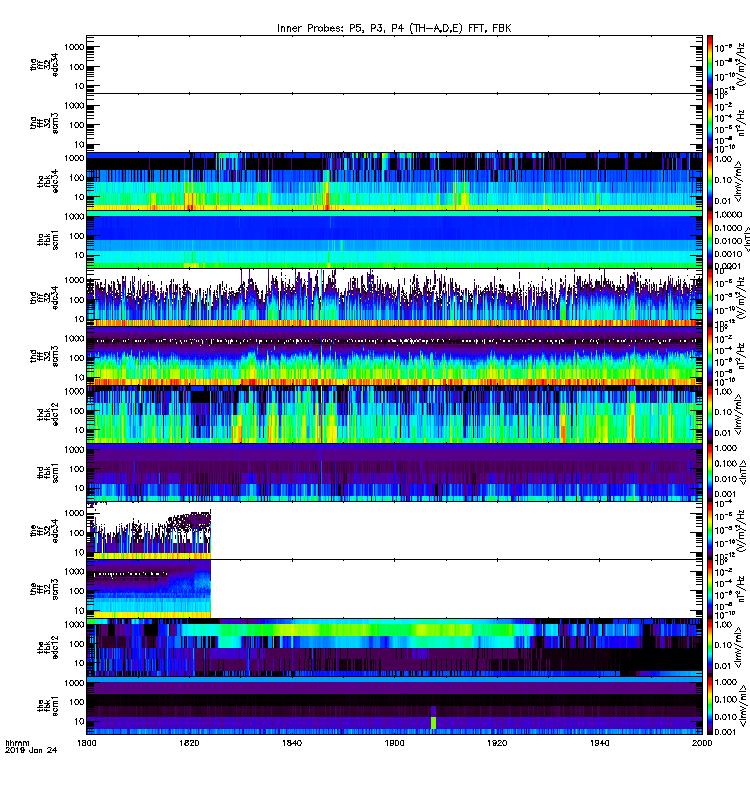The image size is (750, 800).
Task: Click the '100' y-tick of the tha fbk scm1 panel
Action: click(77, 236)
